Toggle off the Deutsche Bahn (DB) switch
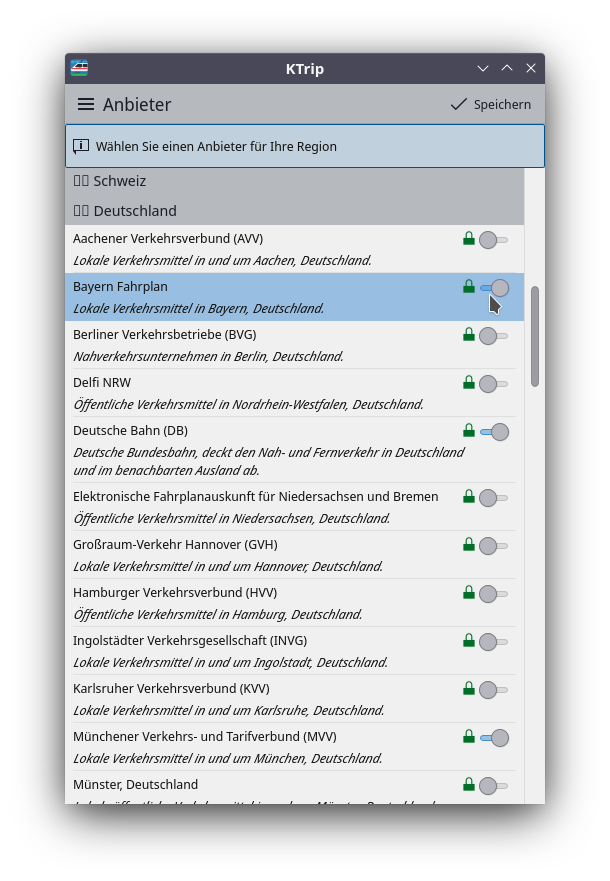 click(x=494, y=432)
